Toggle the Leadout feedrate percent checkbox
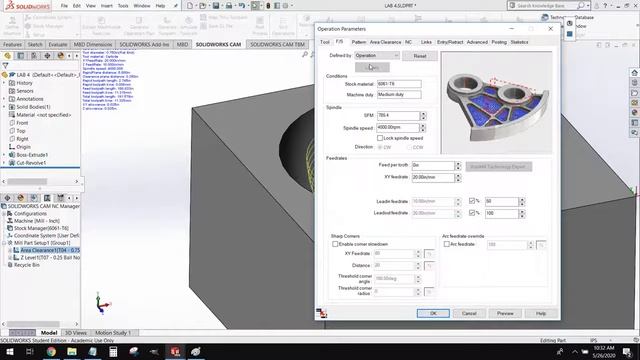The image size is (640, 360). [472, 213]
